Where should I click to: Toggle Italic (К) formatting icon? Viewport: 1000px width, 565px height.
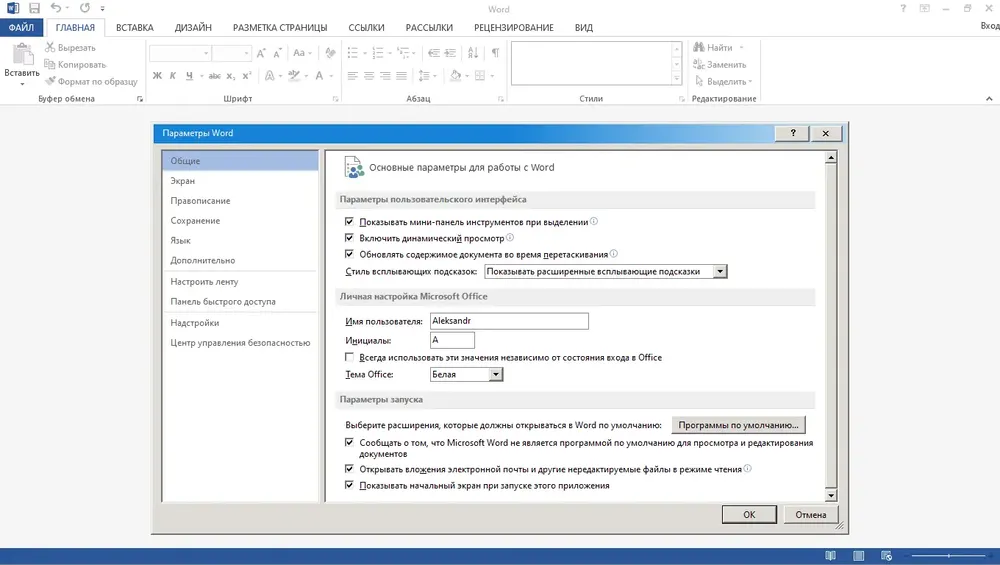coord(173,75)
